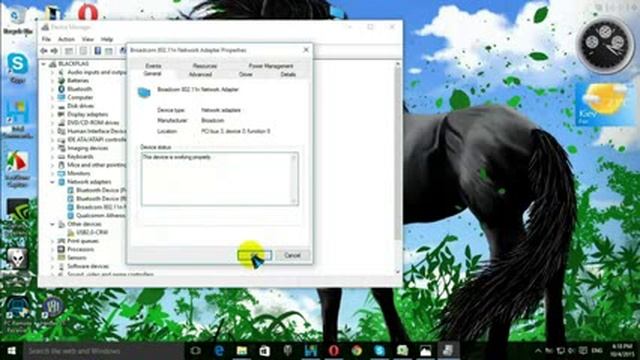The height and width of the screenshot is (360, 640).
Task: Expand the IDE ATA/ATAPI controllers category
Action: click(52, 140)
